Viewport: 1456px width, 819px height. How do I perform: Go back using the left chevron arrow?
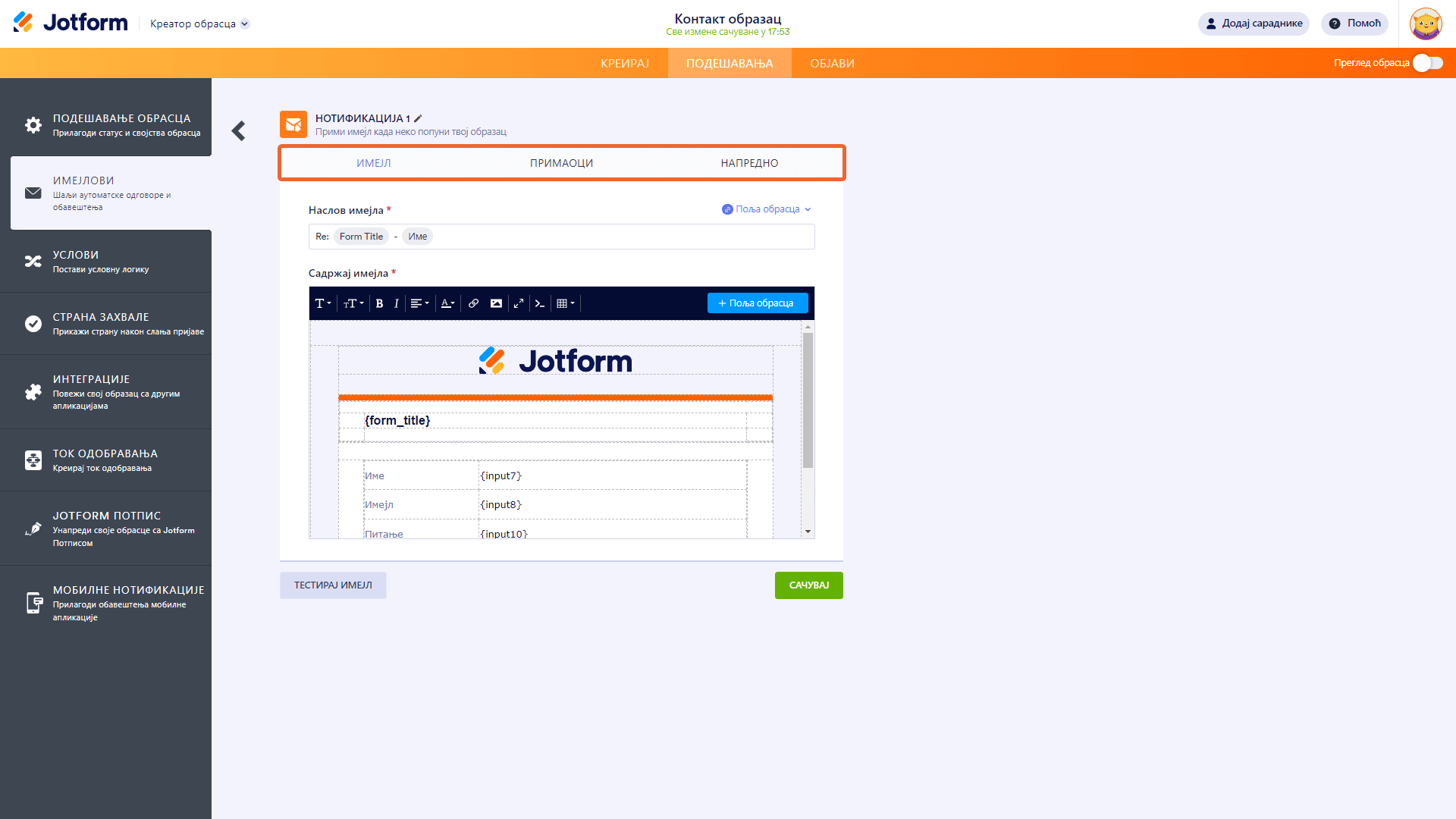click(x=239, y=131)
